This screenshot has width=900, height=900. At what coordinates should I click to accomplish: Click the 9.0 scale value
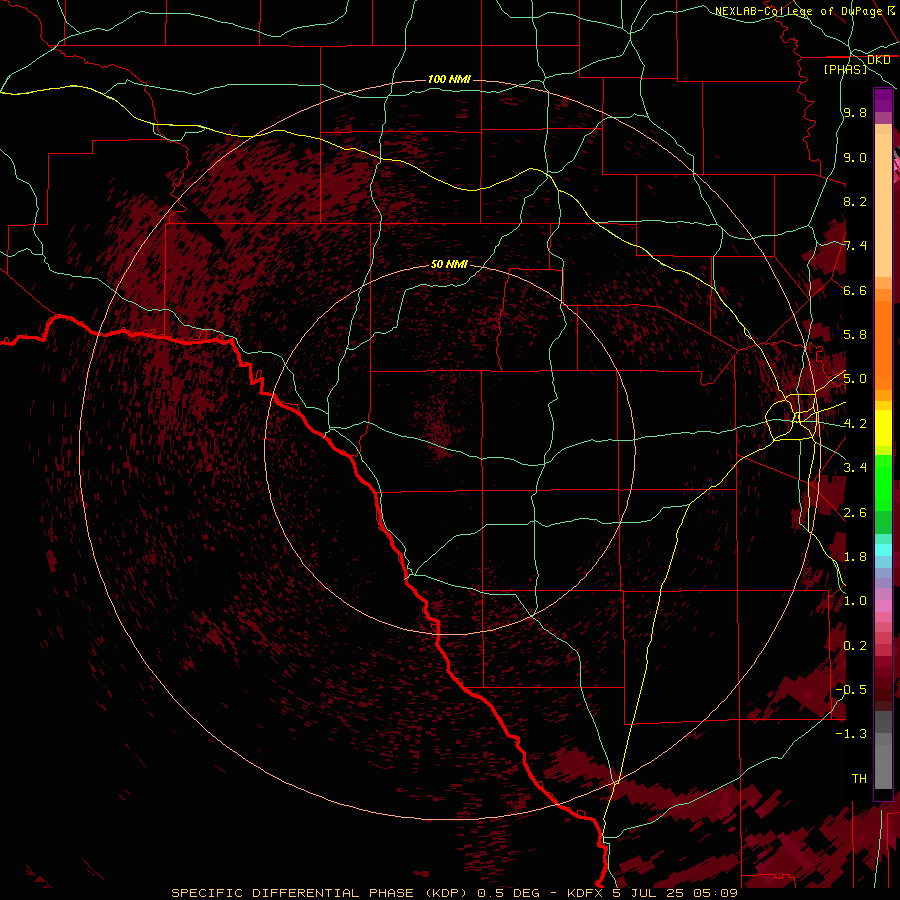[x=855, y=157]
